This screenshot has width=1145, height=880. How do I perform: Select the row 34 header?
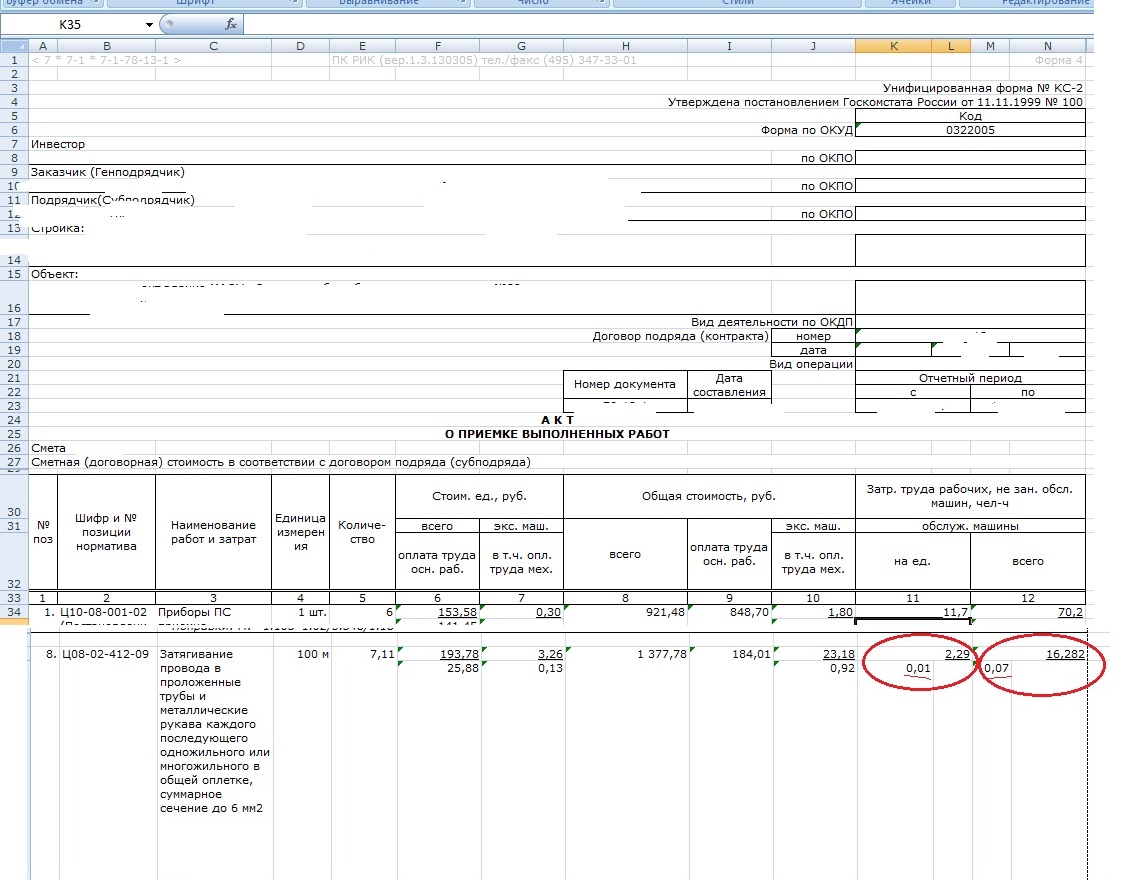point(14,611)
